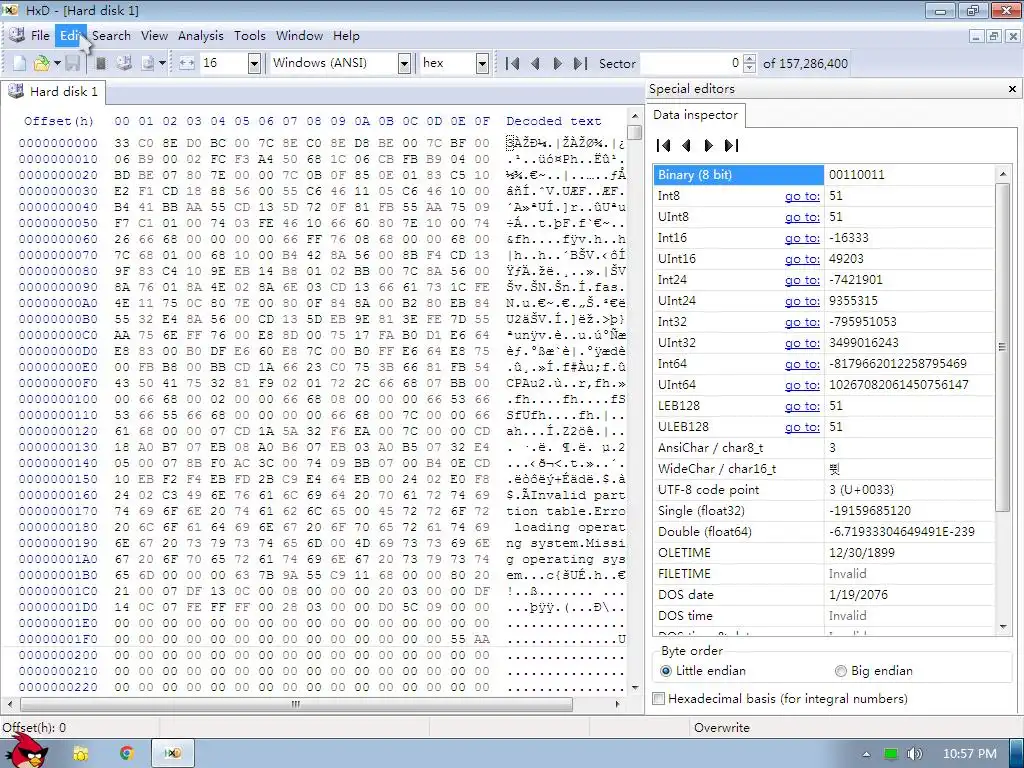The width and height of the screenshot is (1024, 768).
Task: Click the volume speaker tray icon
Action: click(x=915, y=754)
